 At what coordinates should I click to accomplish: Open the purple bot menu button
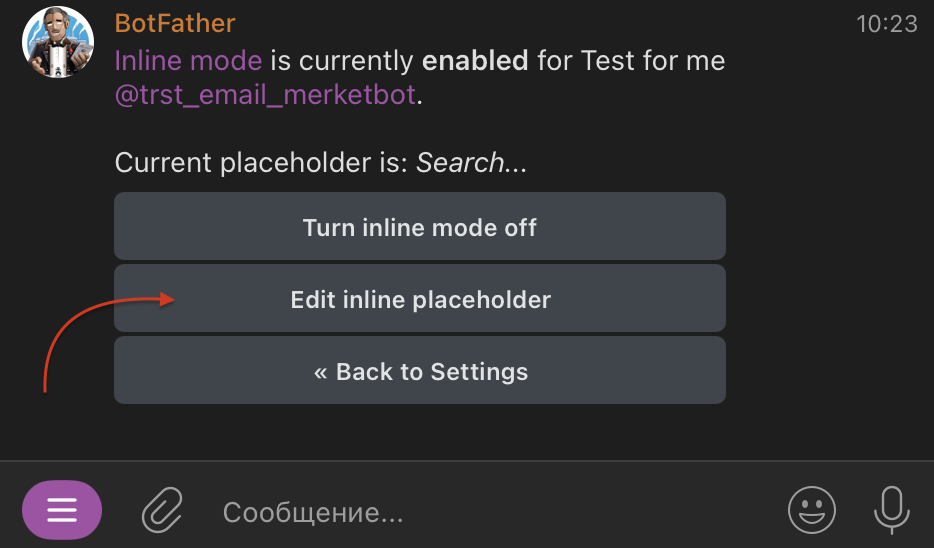pyautogui.click(x=61, y=510)
